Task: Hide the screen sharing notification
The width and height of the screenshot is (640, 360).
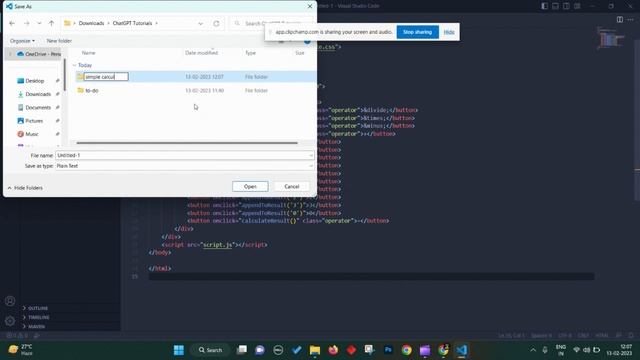Action: pos(449,32)
